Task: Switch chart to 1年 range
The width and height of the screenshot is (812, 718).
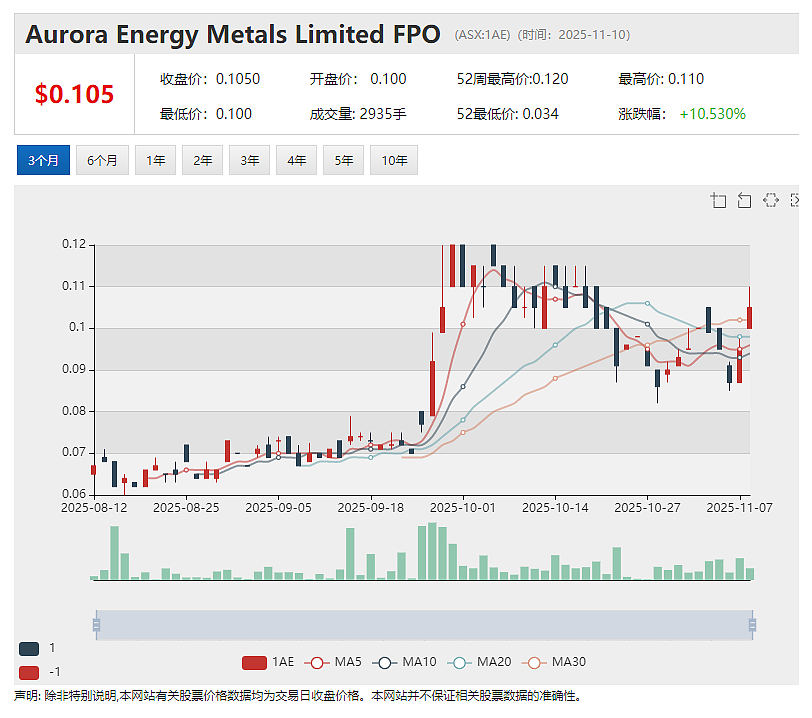Action: coord(155,160)
